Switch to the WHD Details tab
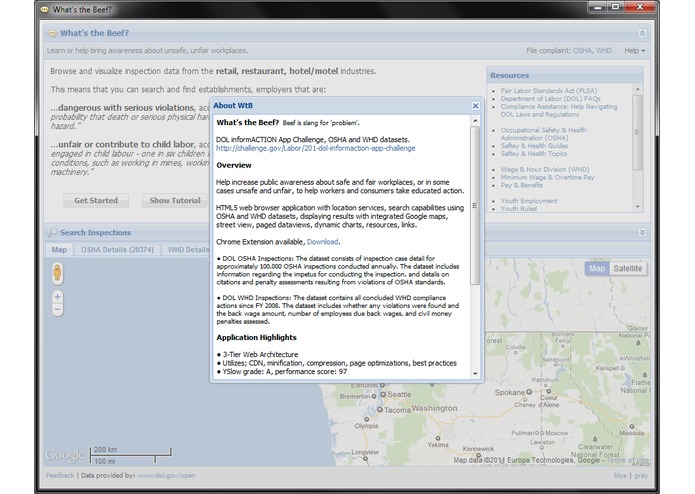 coord(188,250)
